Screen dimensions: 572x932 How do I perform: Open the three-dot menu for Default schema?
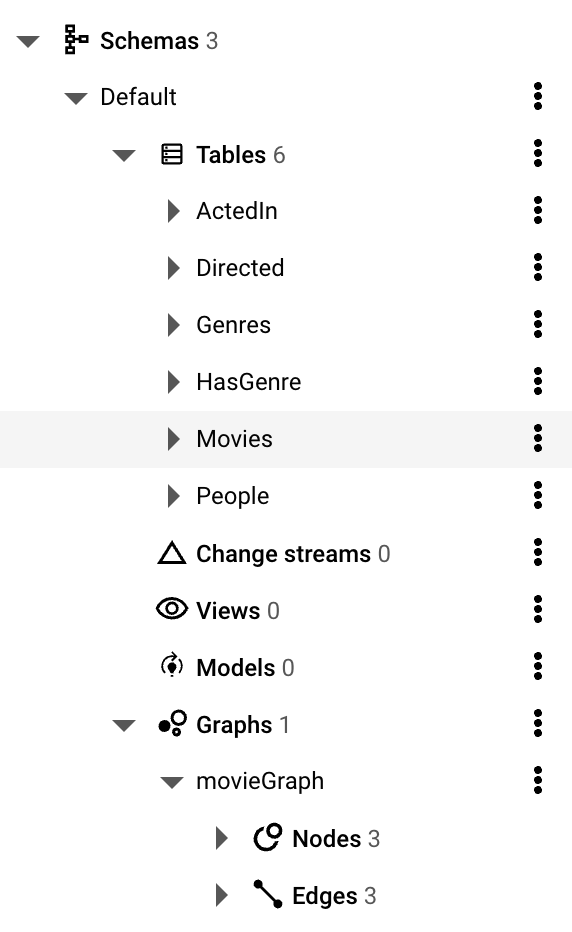coord(538,96)
